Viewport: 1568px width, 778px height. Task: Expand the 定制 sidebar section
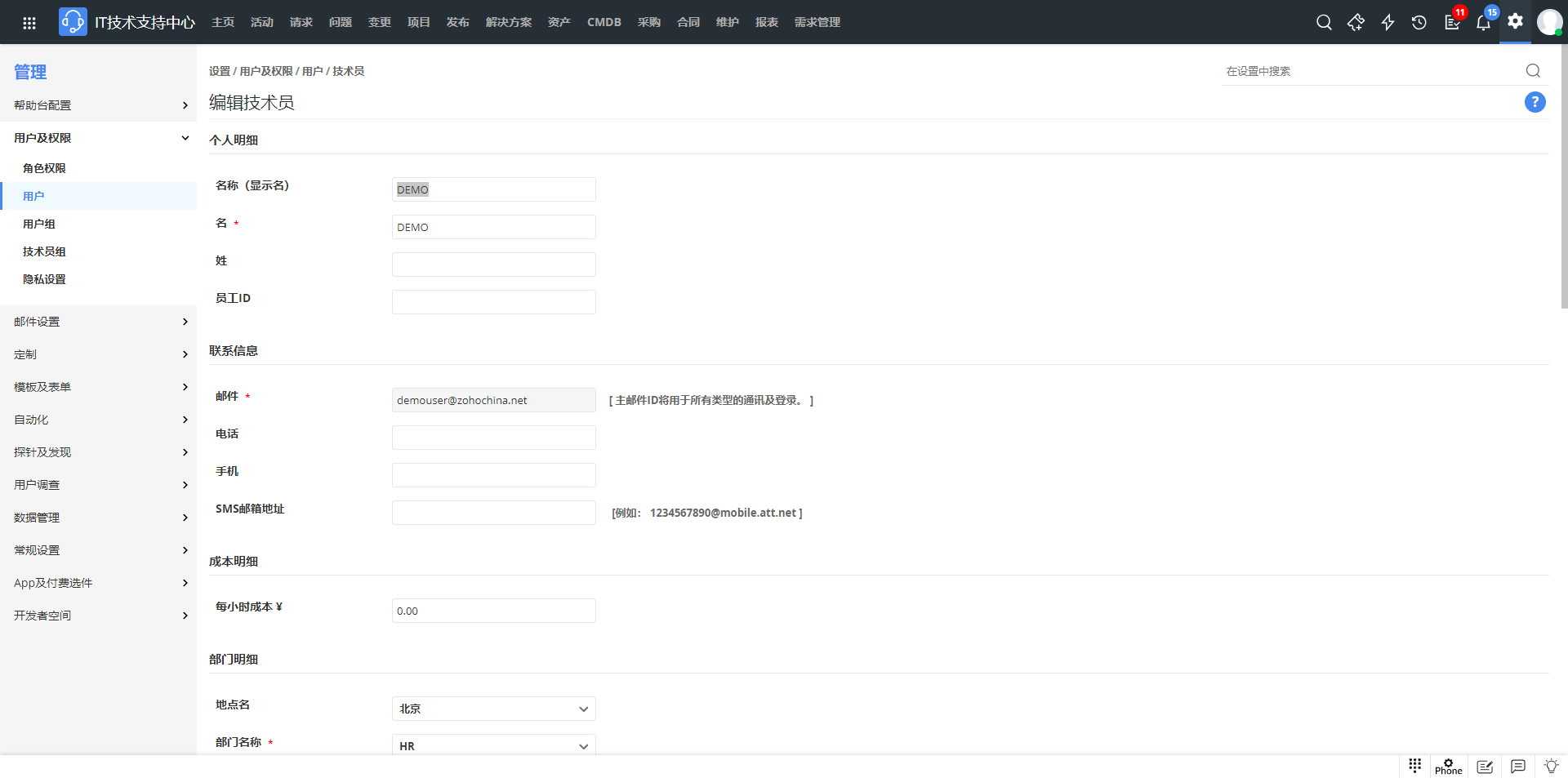(99, 354)
